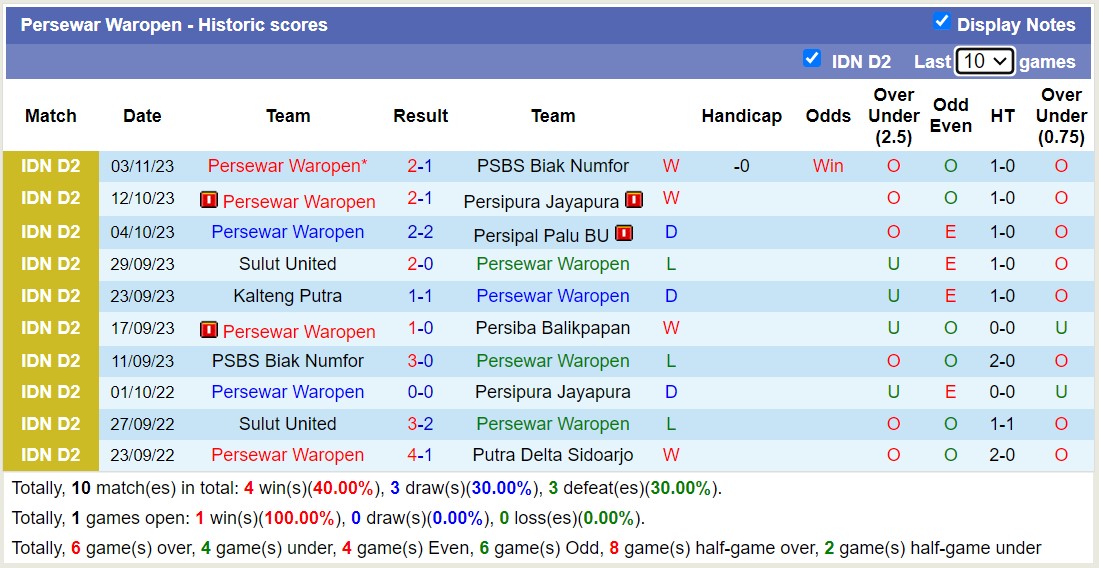This screenshot has width=1099, height=568.
Task: Open Persiba Balikpapan team page
Action: (x=552, y=328)
